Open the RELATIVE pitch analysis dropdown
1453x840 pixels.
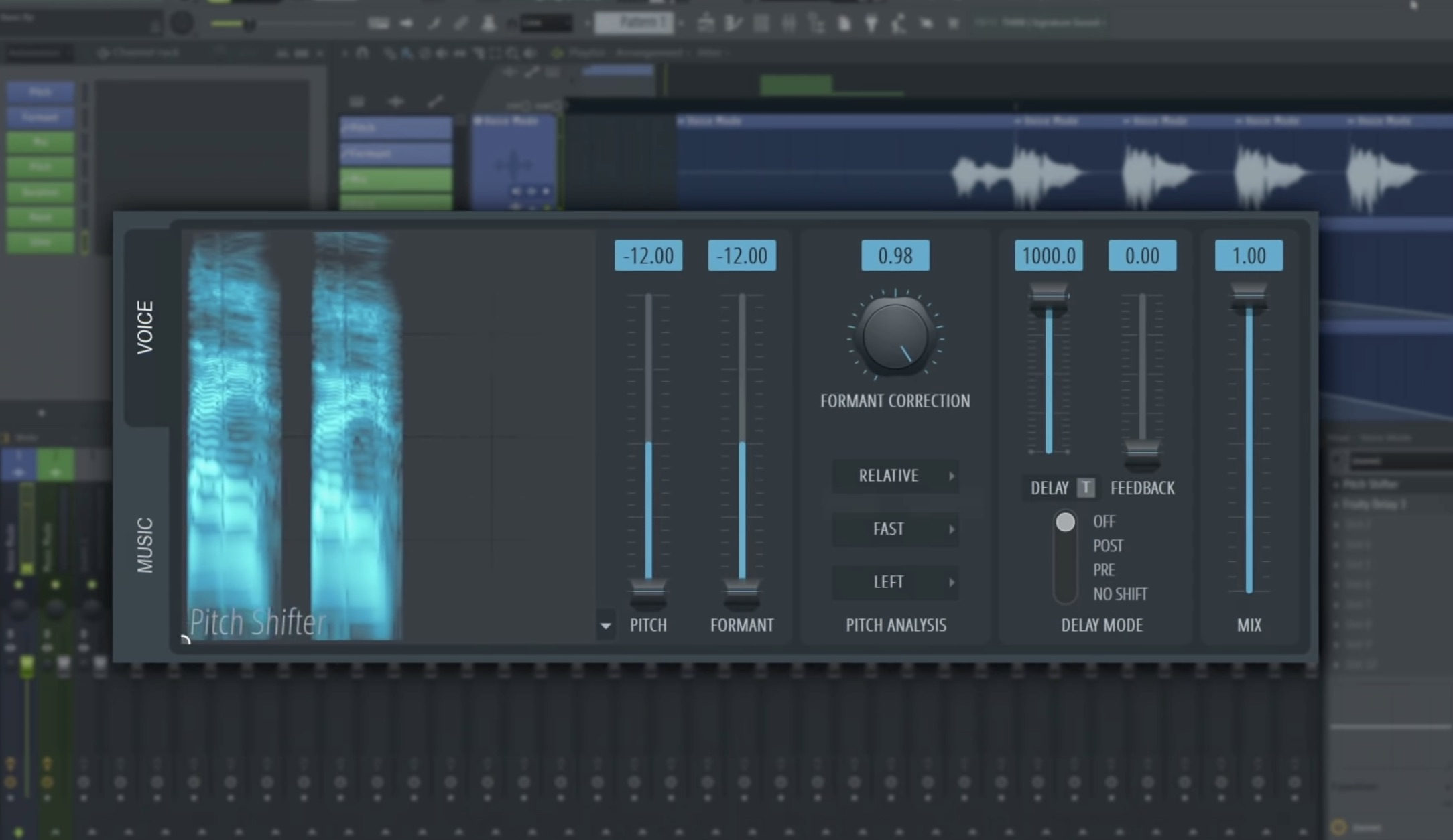pyautogui.click(x=895, y=476)
